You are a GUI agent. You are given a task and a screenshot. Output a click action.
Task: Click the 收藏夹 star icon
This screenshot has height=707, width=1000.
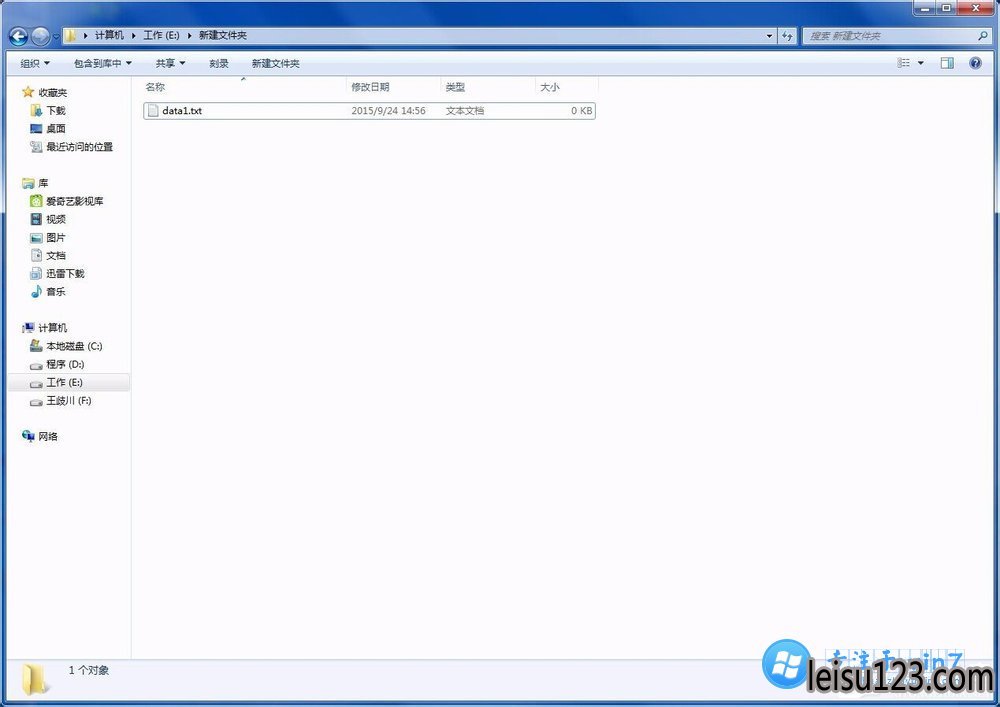click(x=27, y=92)
